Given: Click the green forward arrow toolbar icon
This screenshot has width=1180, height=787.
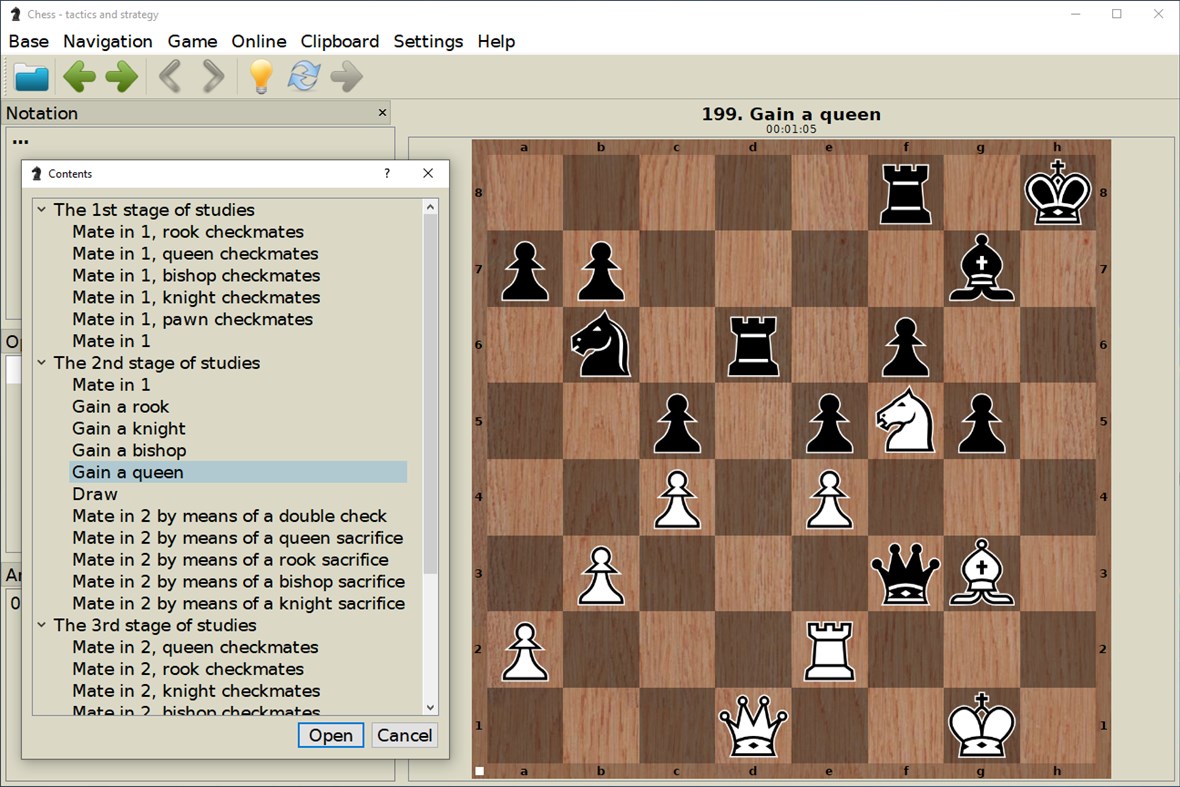Looking at the screenshot, I should point(120,77).
